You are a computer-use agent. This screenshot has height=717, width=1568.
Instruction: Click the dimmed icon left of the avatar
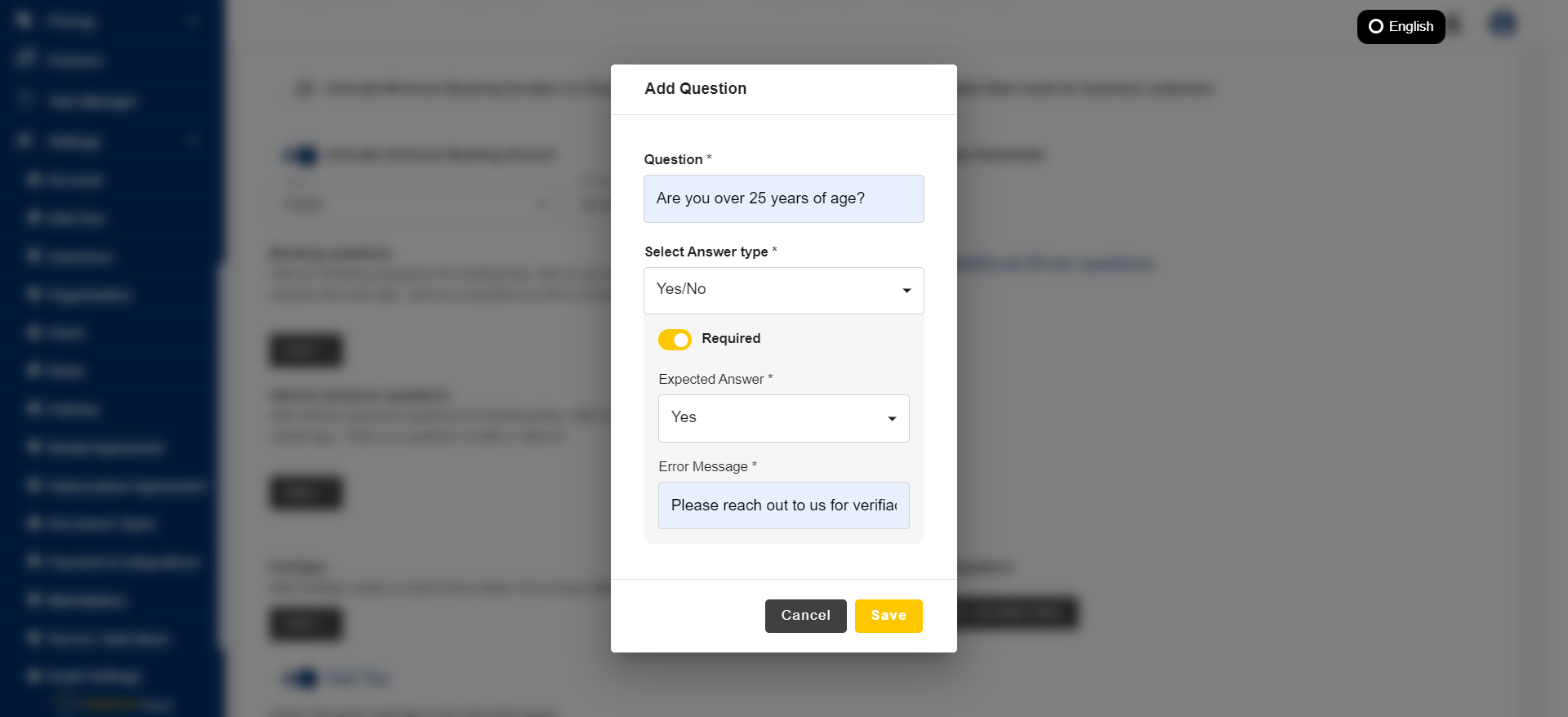pyautogui.click(x=1456, y=24)
